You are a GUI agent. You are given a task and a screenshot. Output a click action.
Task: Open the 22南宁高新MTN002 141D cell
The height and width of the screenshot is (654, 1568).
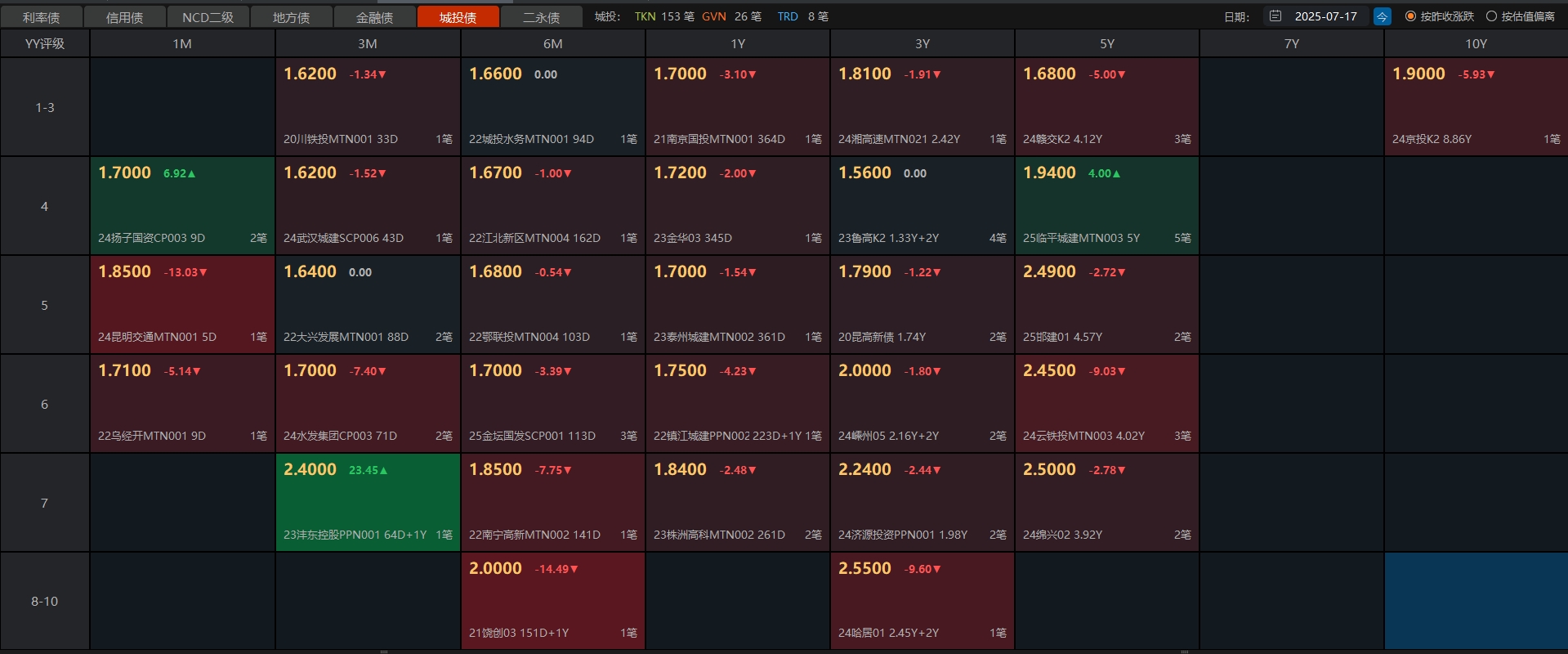(x=553, y=503)
